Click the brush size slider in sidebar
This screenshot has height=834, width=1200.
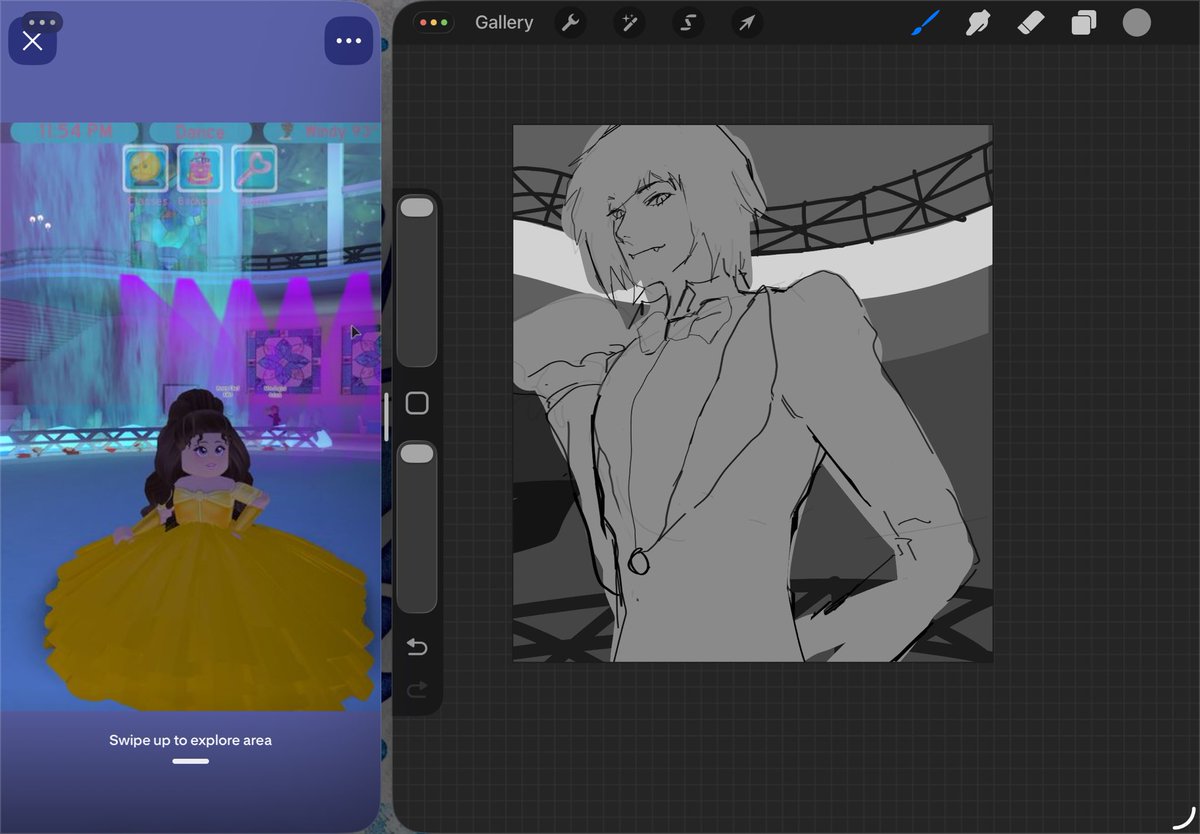(417, 282)
